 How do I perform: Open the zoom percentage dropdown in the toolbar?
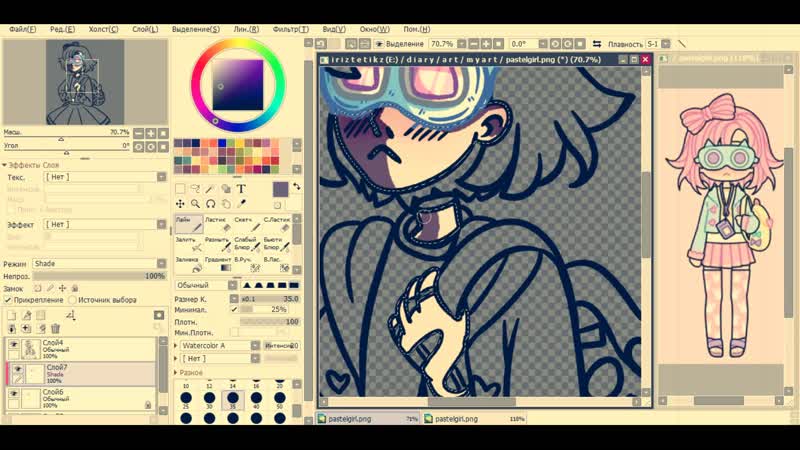click(462, 44)
